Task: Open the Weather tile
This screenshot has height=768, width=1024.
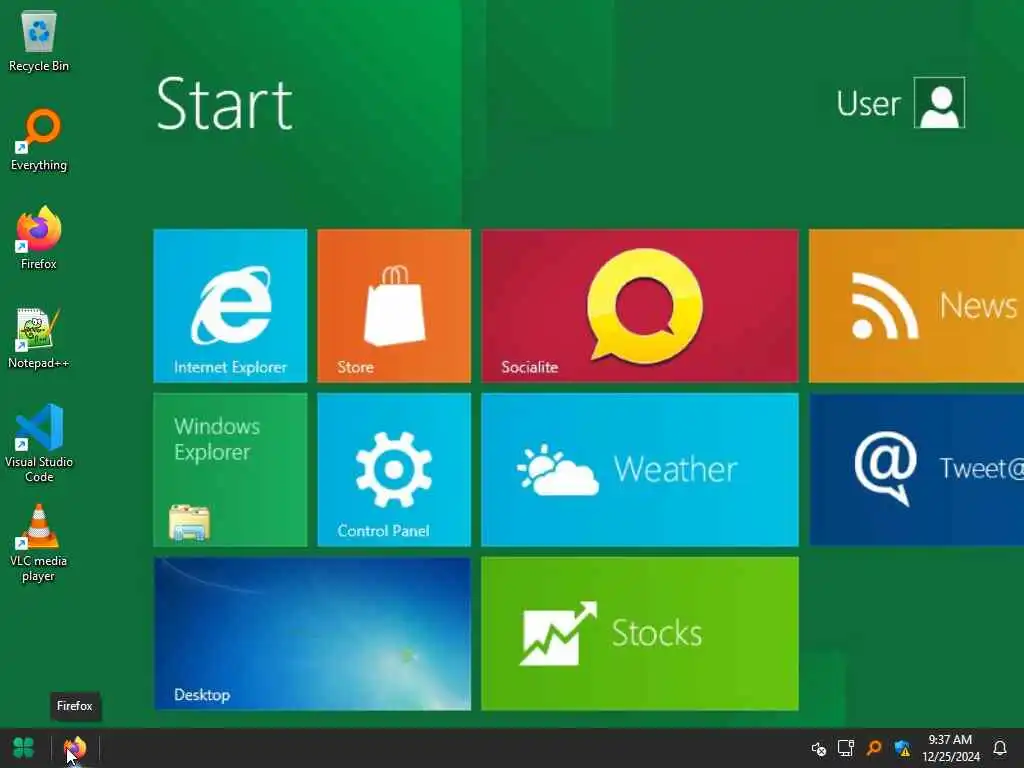Action: click(639, 470)
